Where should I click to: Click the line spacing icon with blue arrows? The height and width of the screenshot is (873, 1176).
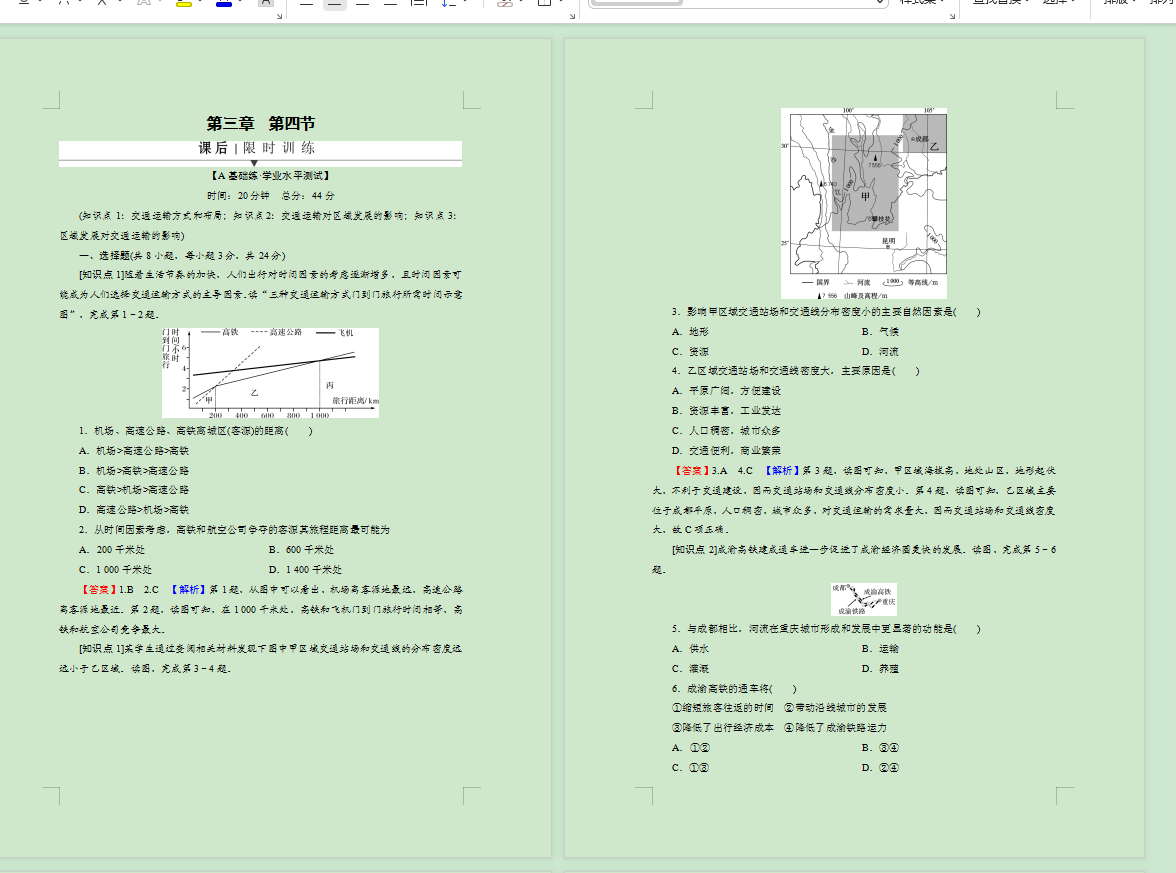coord(448,4)
